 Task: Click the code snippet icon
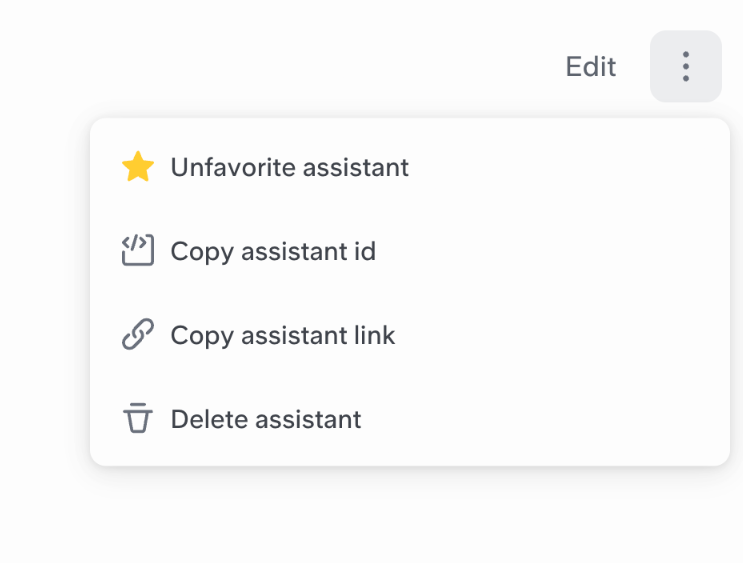click(x=137, y=251)
